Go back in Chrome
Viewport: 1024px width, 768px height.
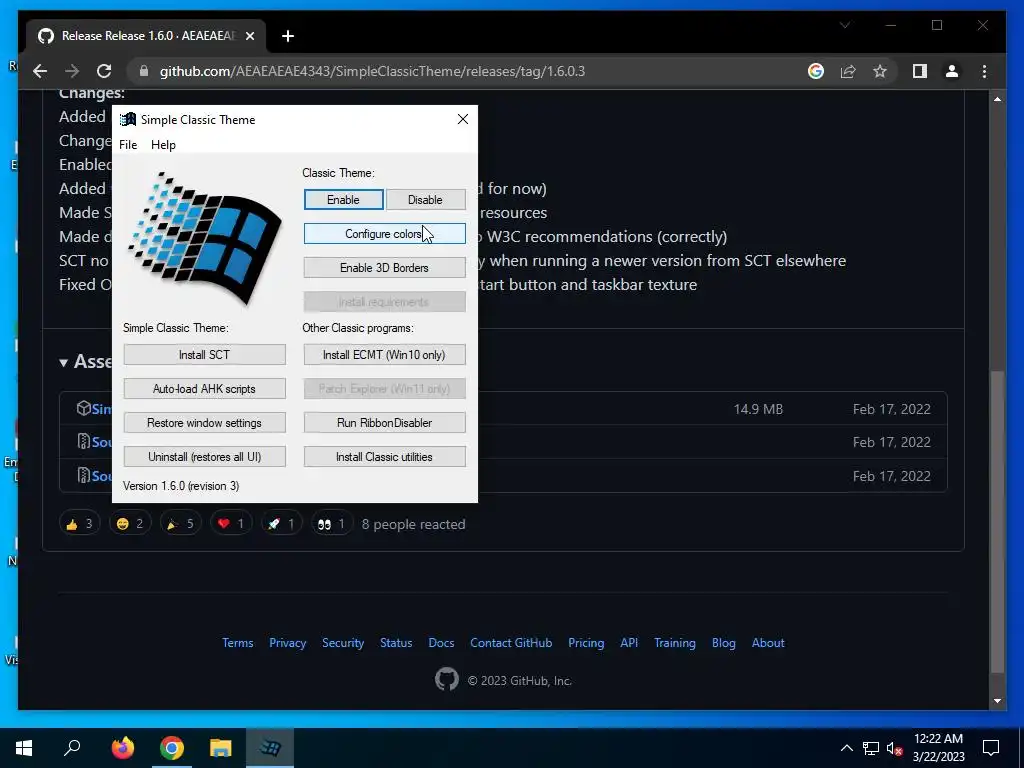click(40, 71)
